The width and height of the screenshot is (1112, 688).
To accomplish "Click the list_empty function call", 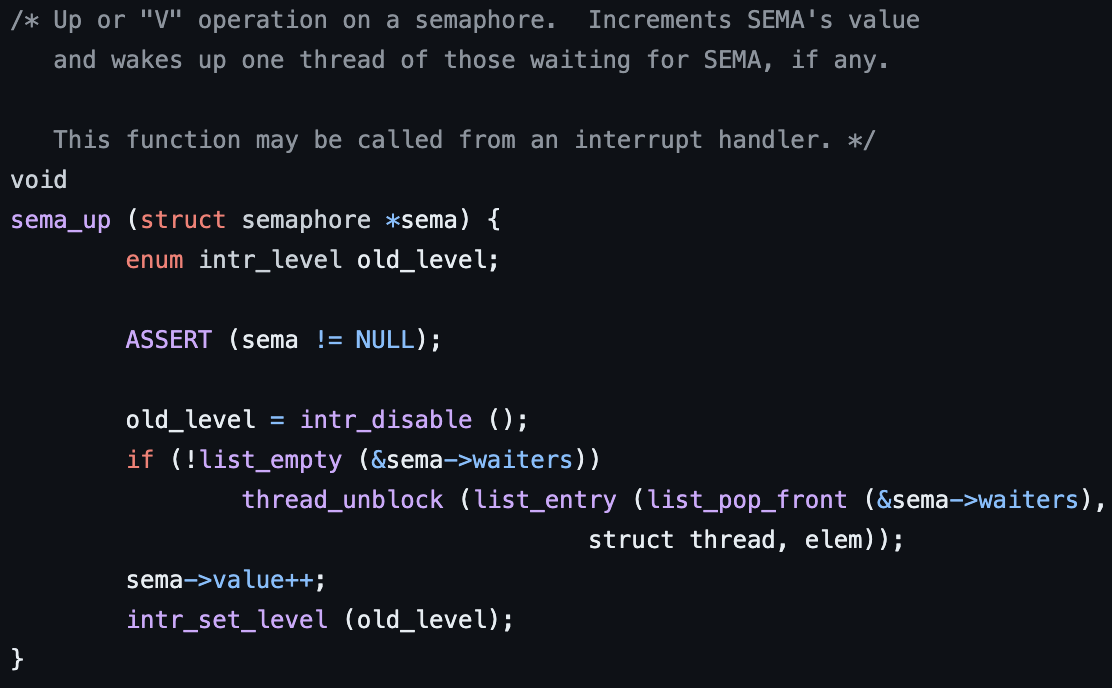I will coord(271,460).
